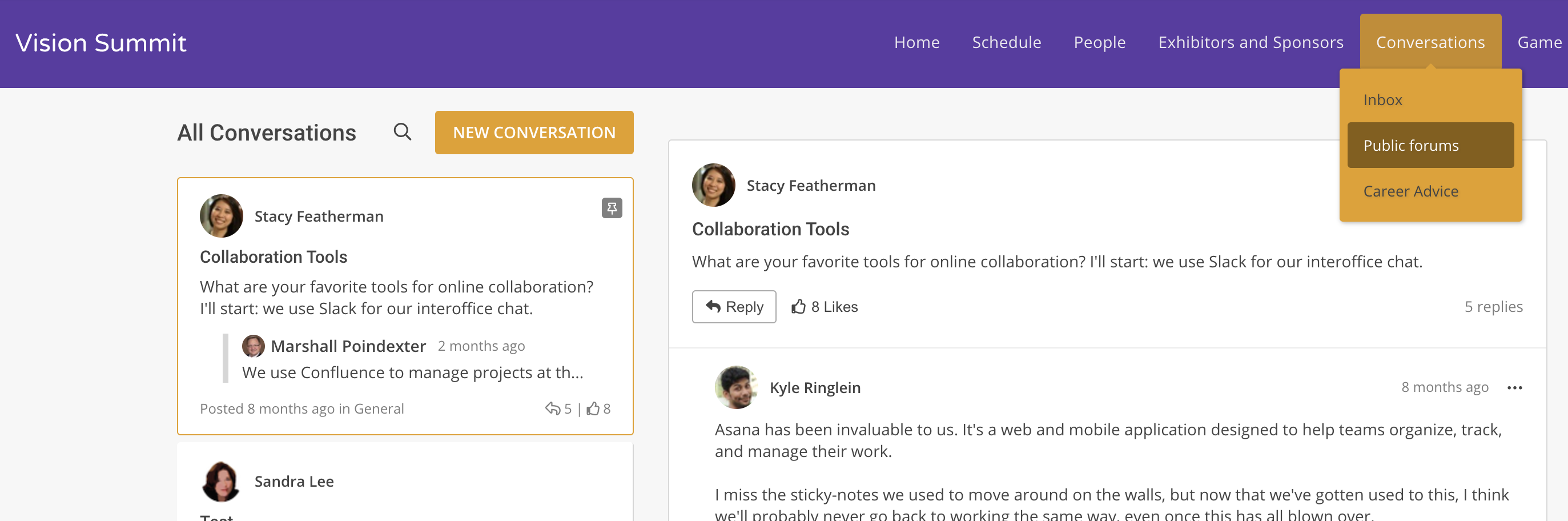1568x521 pixels.
Task: Select Inbox from Conversations dropdown
Action: [1430, 100]
